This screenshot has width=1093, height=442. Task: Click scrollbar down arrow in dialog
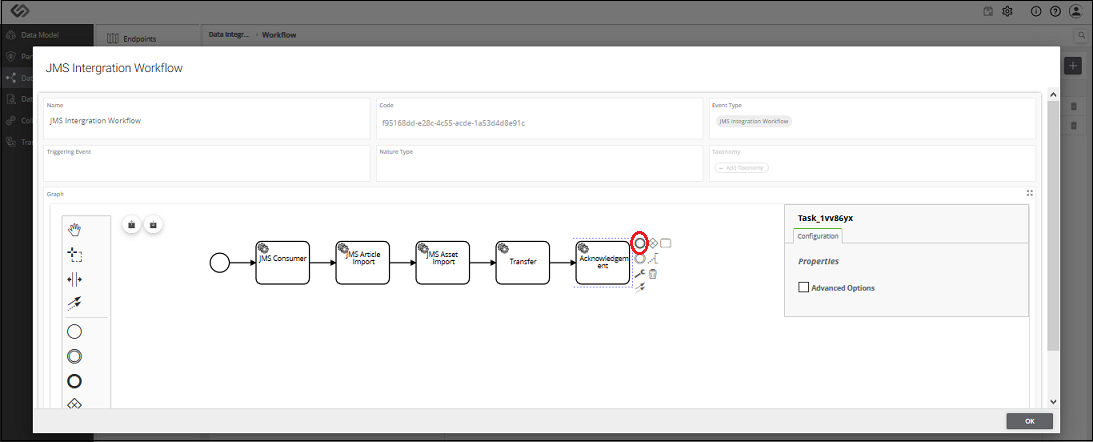(x=1053, y=402)
